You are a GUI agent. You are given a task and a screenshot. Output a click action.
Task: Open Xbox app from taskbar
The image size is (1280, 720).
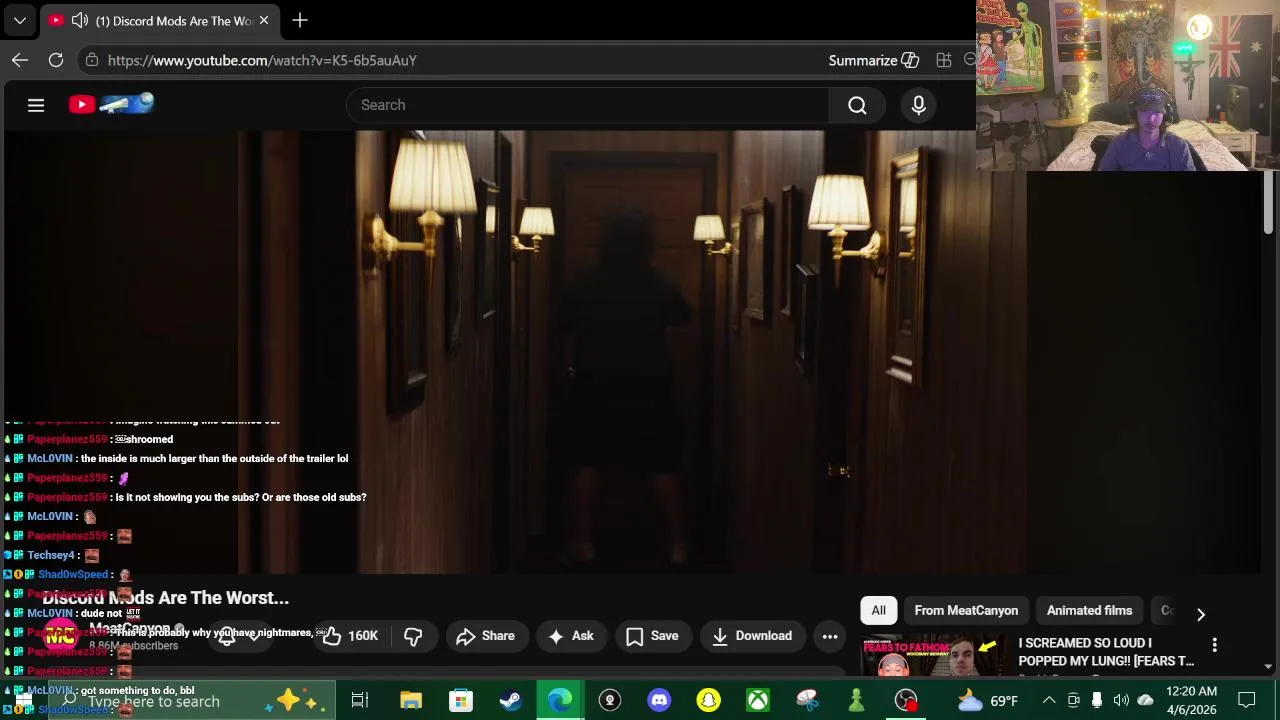tap(757, 701)
